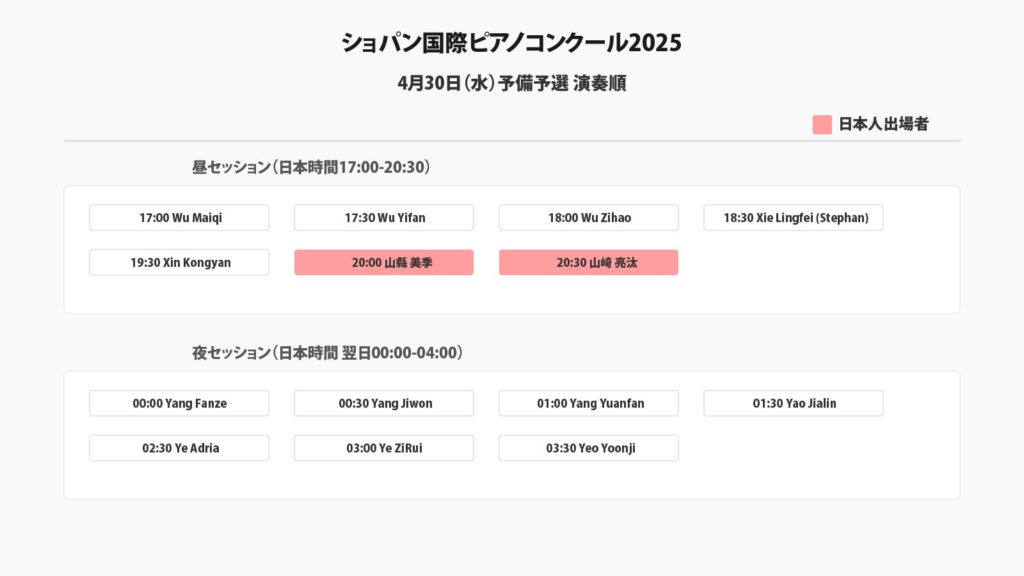This screenshot has width=1024, height=576.
Task: Click the 昼セッション heading
Action: click(x=311, y=167)
